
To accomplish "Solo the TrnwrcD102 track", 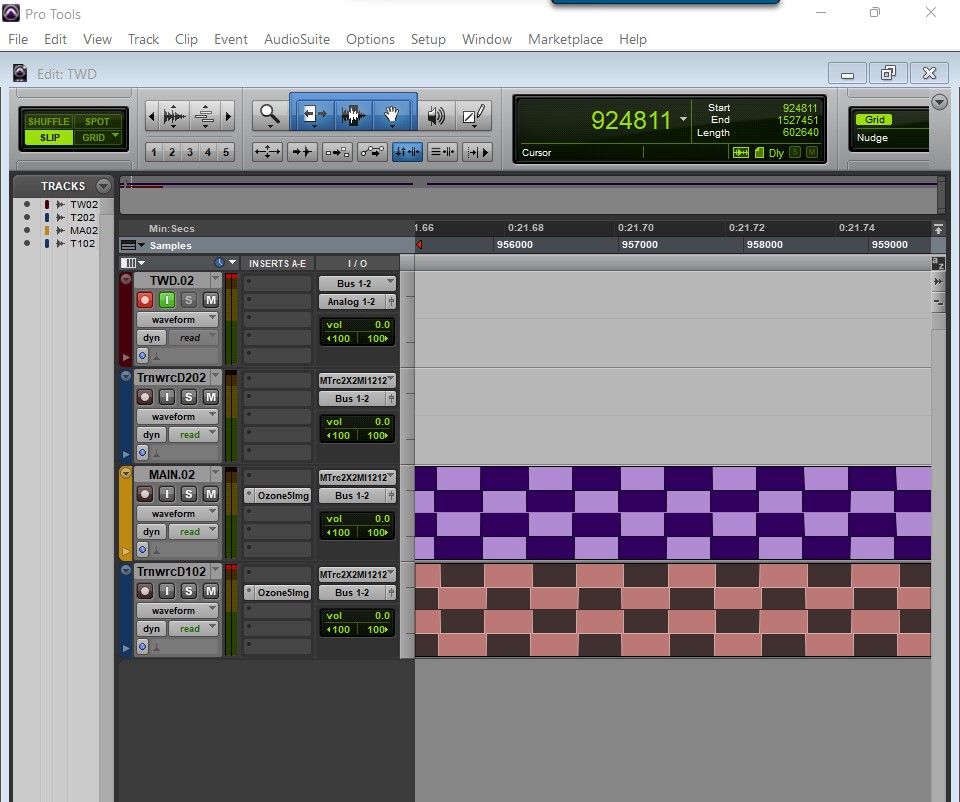I will pyautogui.click(x=188, y=591).
